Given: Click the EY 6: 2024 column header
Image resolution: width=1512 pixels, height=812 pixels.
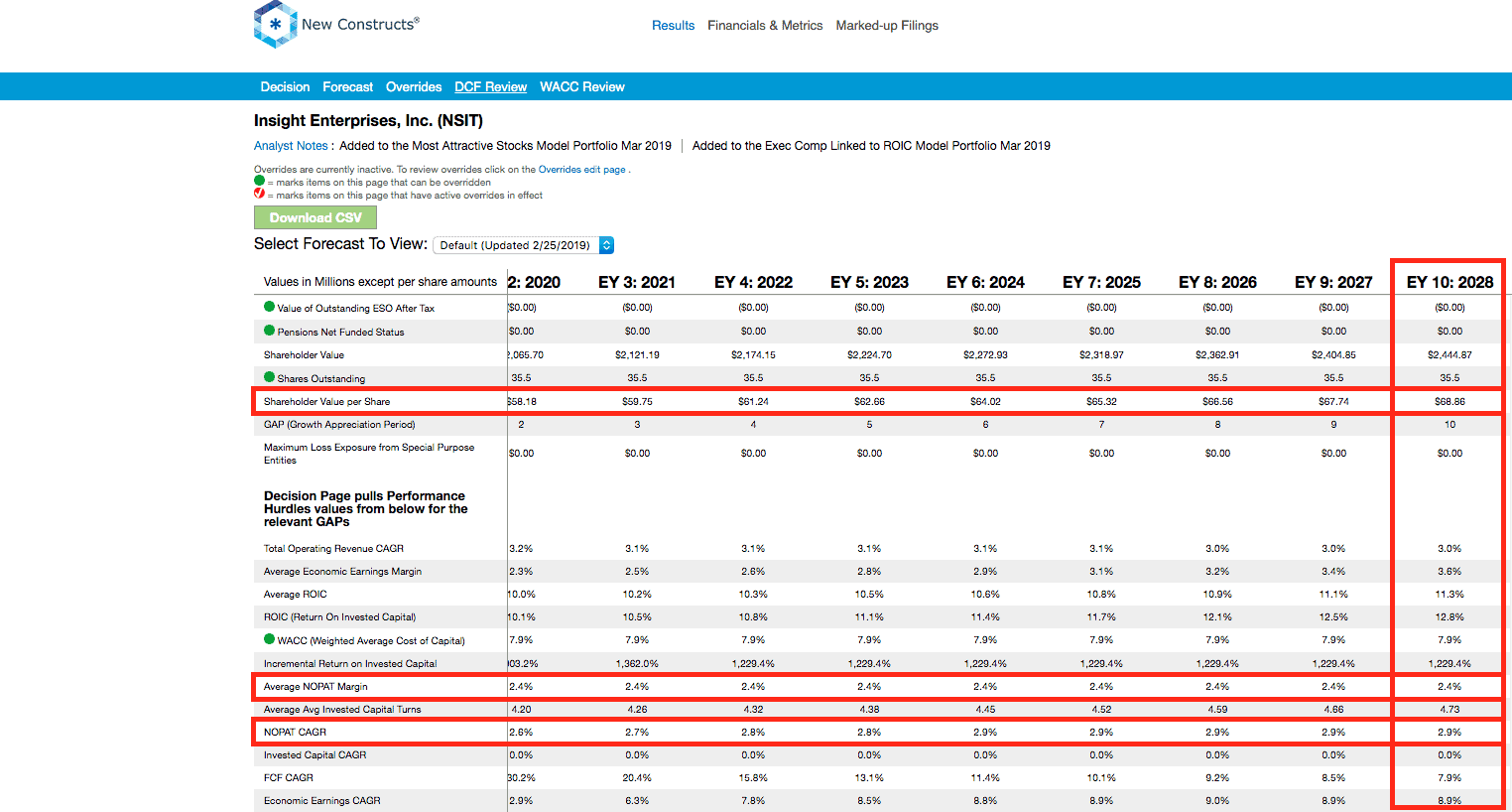Looking at the screenshot, I should 985,282.
